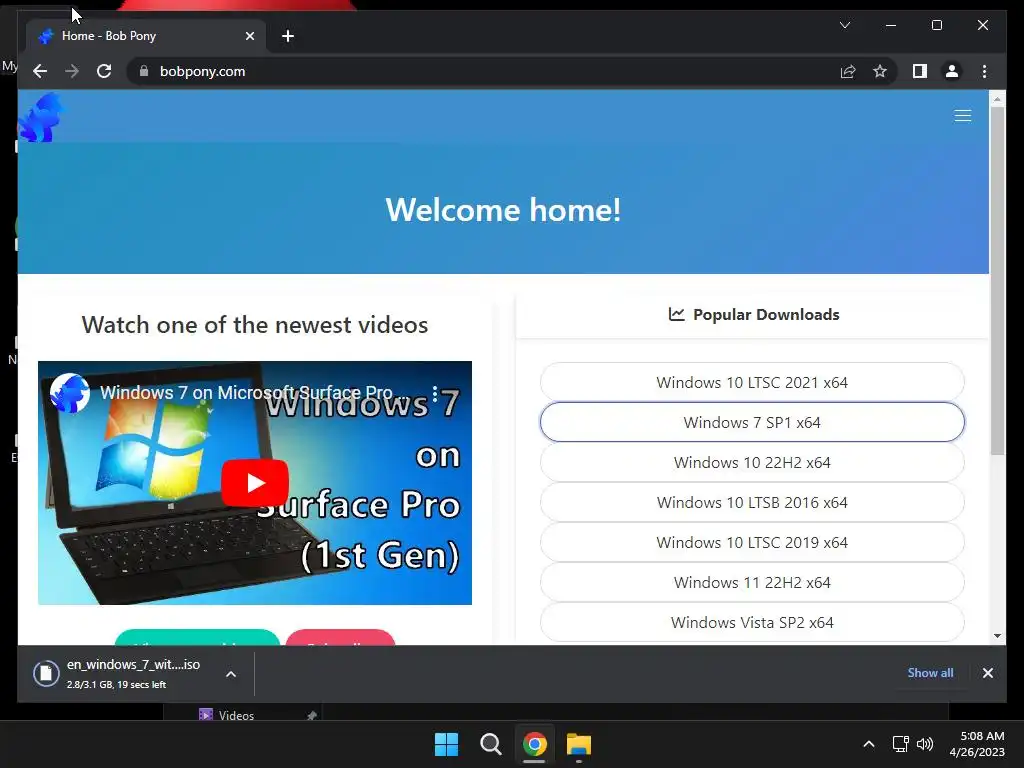Download Windows 10 22H2 x64
The height and width of the screenshot is (768, 1024).
click(752, 462)
